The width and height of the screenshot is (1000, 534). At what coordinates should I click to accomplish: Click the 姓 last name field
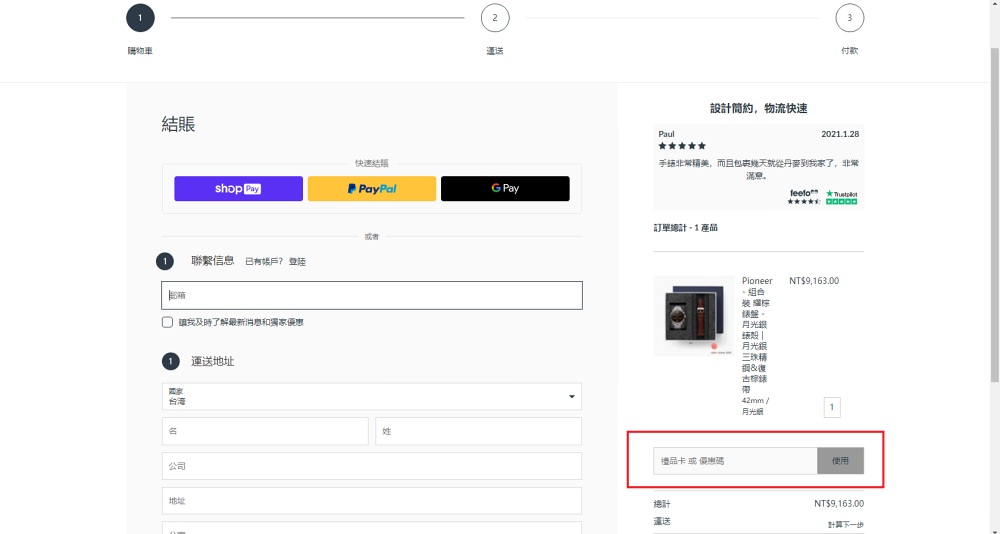(478, 431)
